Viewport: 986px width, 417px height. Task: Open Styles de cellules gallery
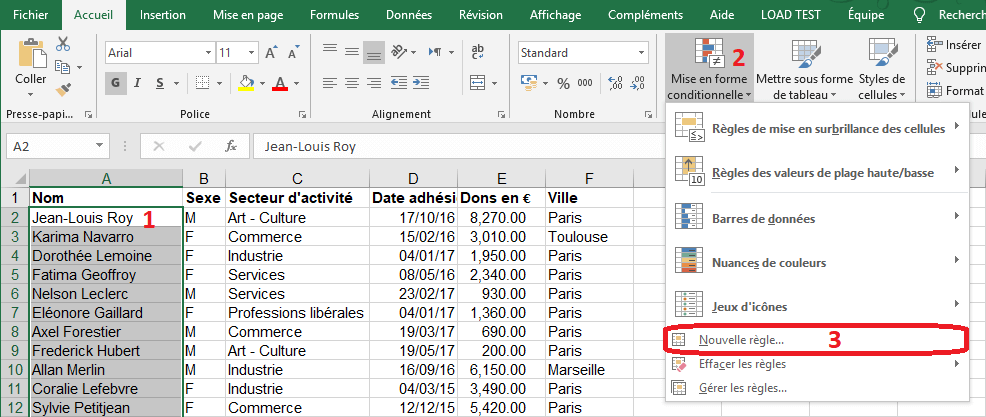click(x=882, y=69)
